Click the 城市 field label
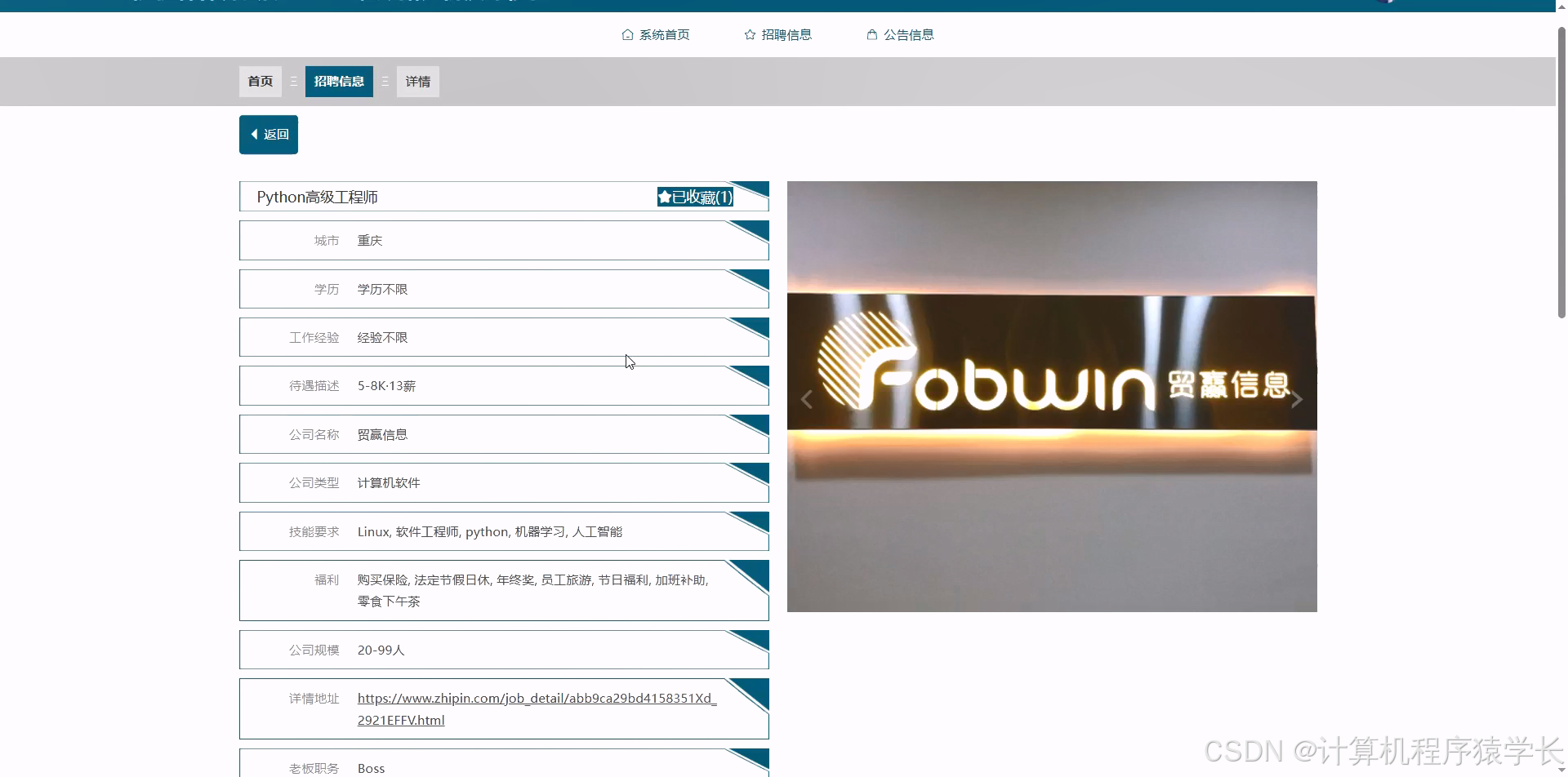Image resolution: width=1568 pixels, height=777 pixels. [x=327, y=241]
